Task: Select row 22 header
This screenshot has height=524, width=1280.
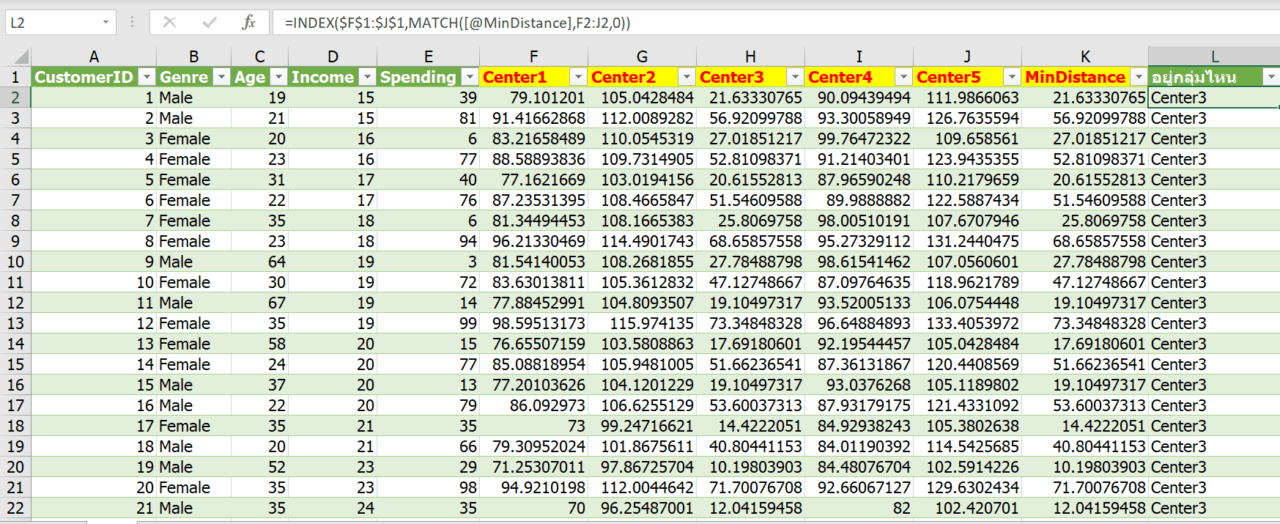Action: 15,508
